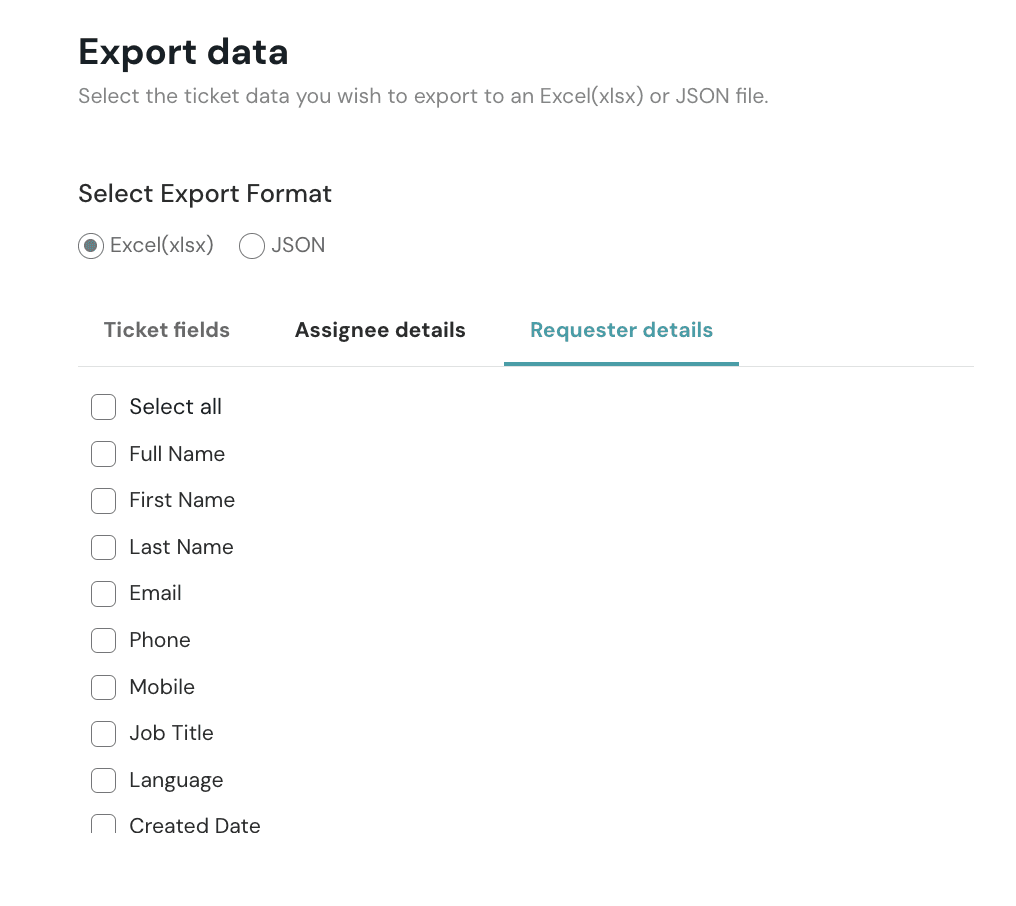This screenshot has width=1016, height=906.
Task: Click the Email field label
Action: (x=155, y=593)
